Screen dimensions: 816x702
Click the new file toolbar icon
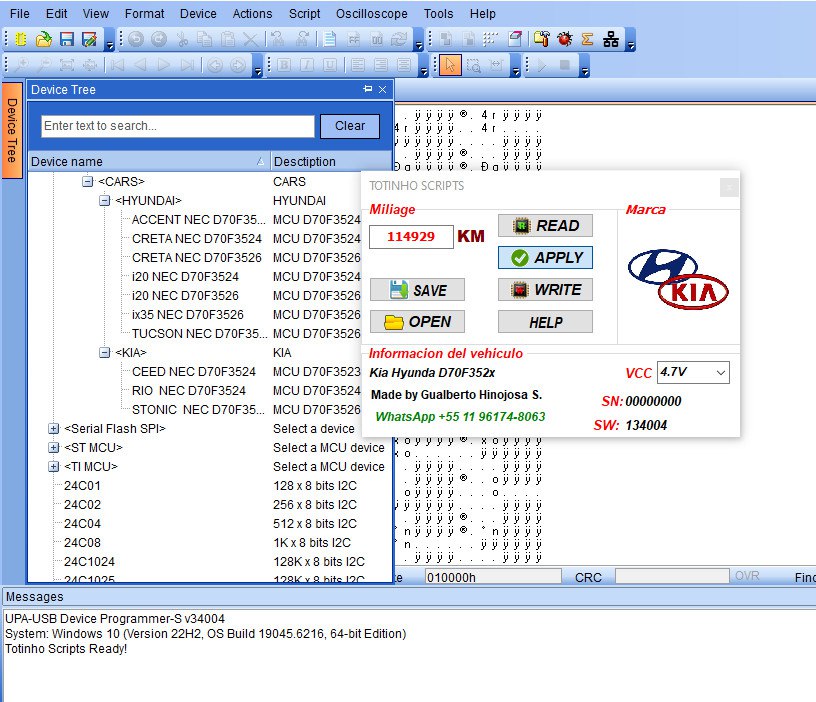click(x=21, y=40)
